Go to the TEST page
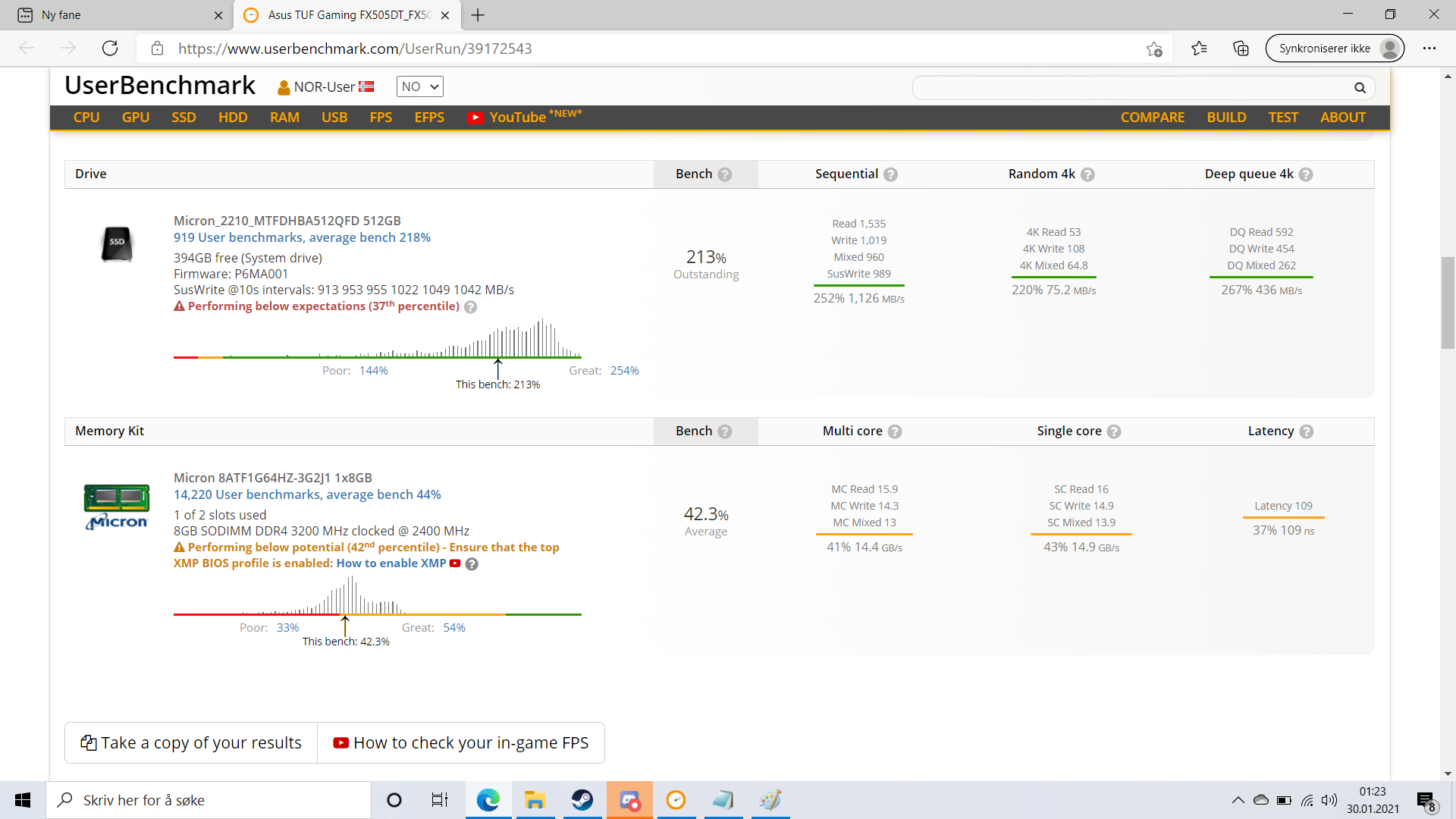 (1283, 118)
